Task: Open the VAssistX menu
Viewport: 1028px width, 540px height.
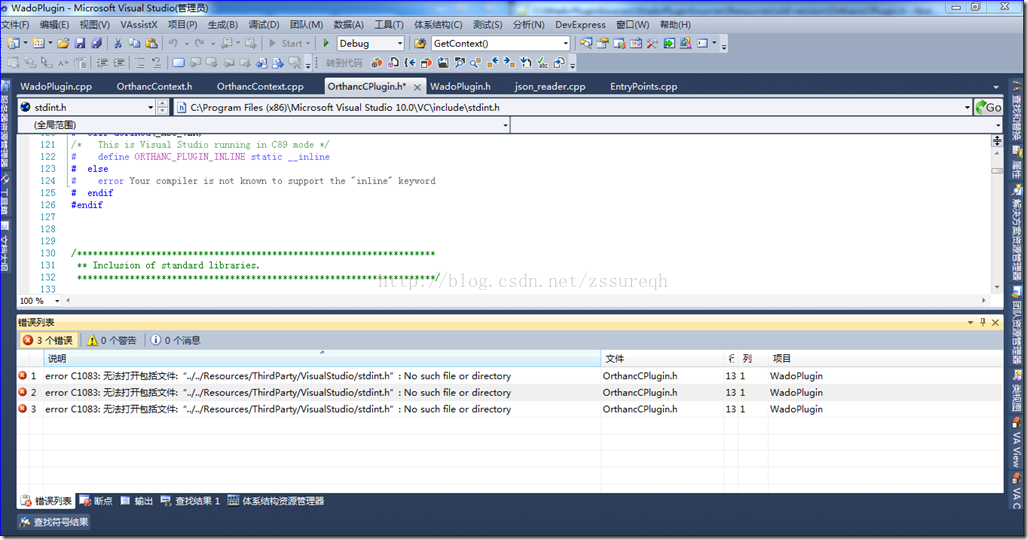Action: click(139, 24)
